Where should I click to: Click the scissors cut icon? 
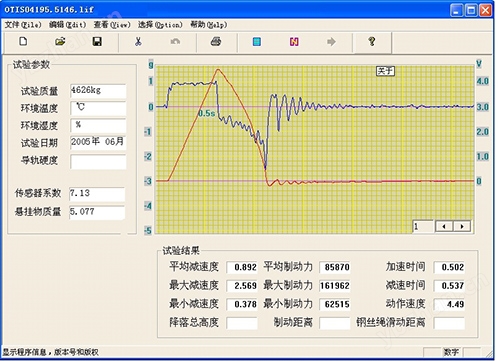(x=138, y=42)
